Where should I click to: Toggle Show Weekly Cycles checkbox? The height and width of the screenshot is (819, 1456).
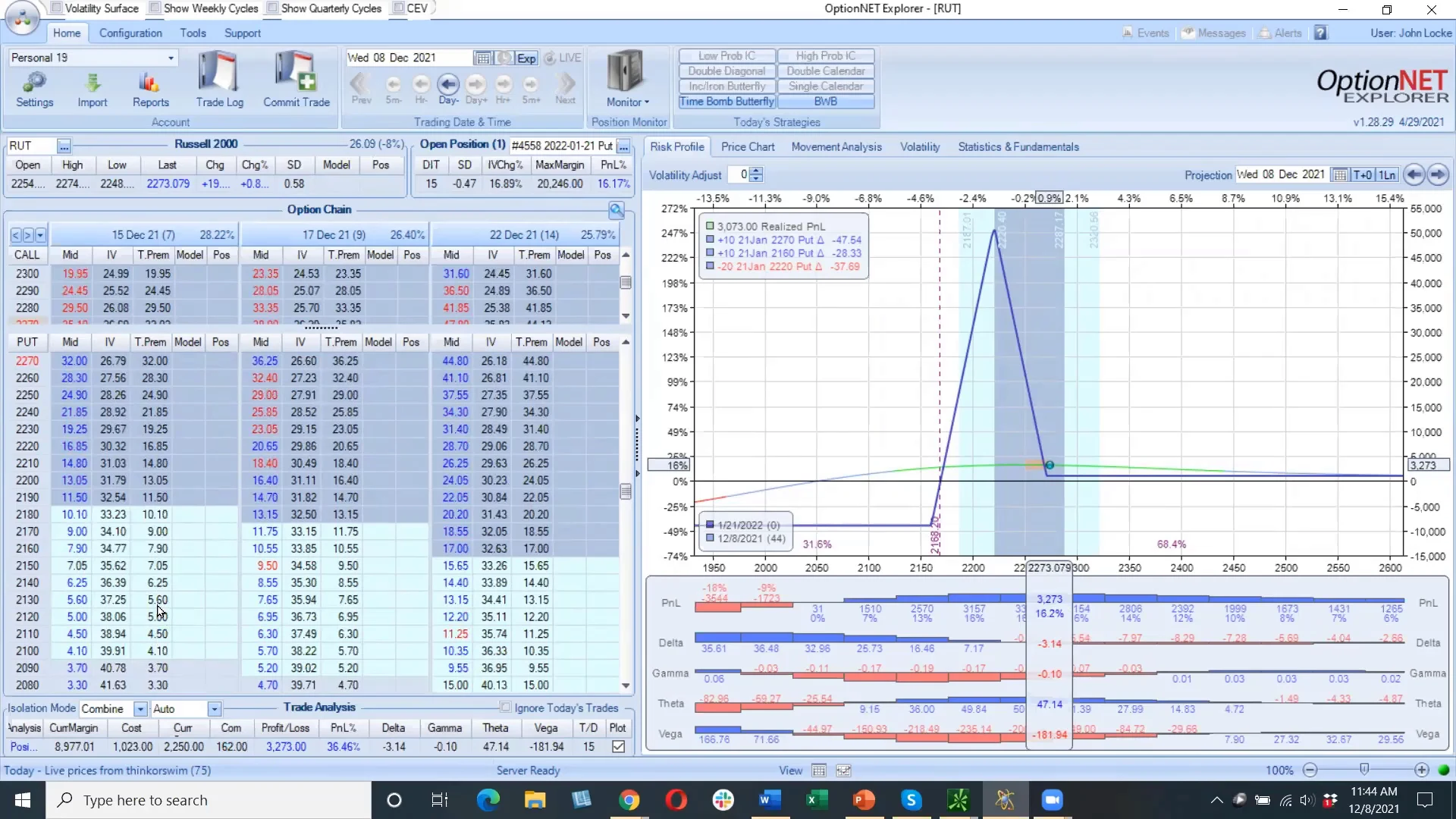pos(155,8)
